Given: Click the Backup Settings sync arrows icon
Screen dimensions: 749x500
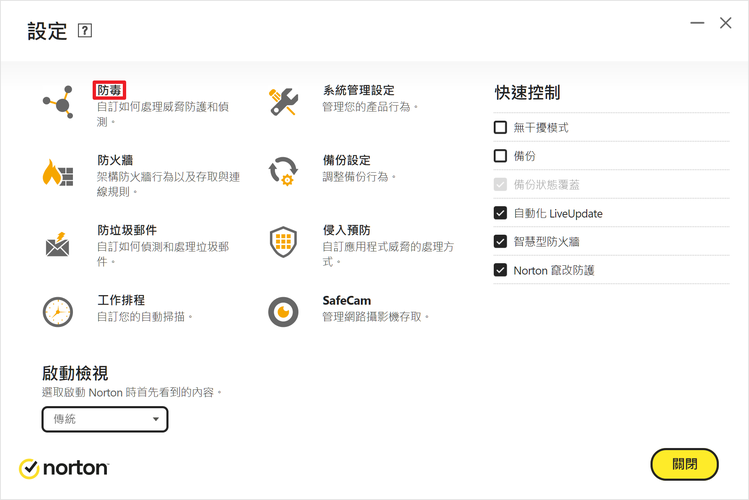Looking at the screenshot, I should point(283,171).
